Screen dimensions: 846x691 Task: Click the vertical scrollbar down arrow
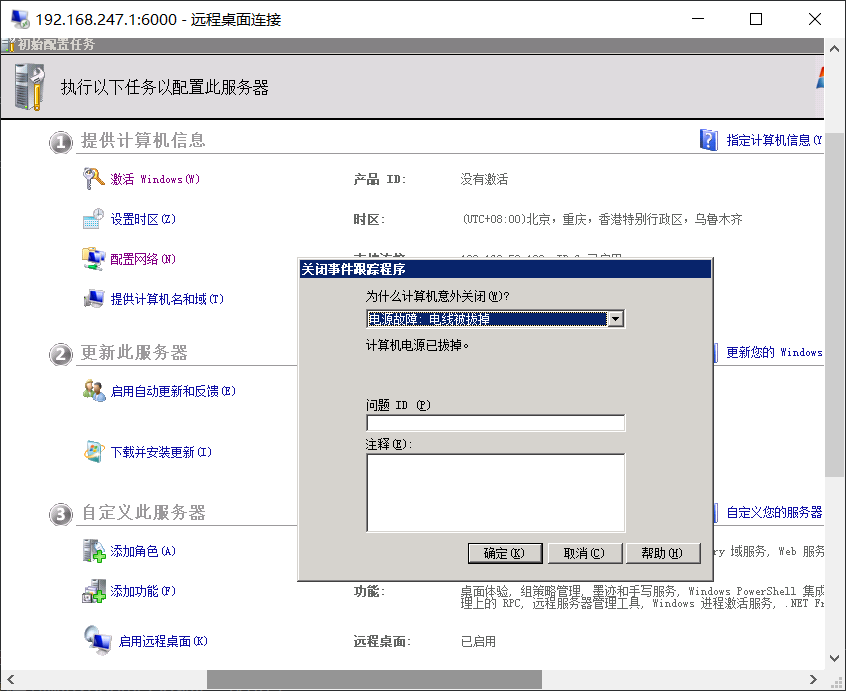click(835, 658)
